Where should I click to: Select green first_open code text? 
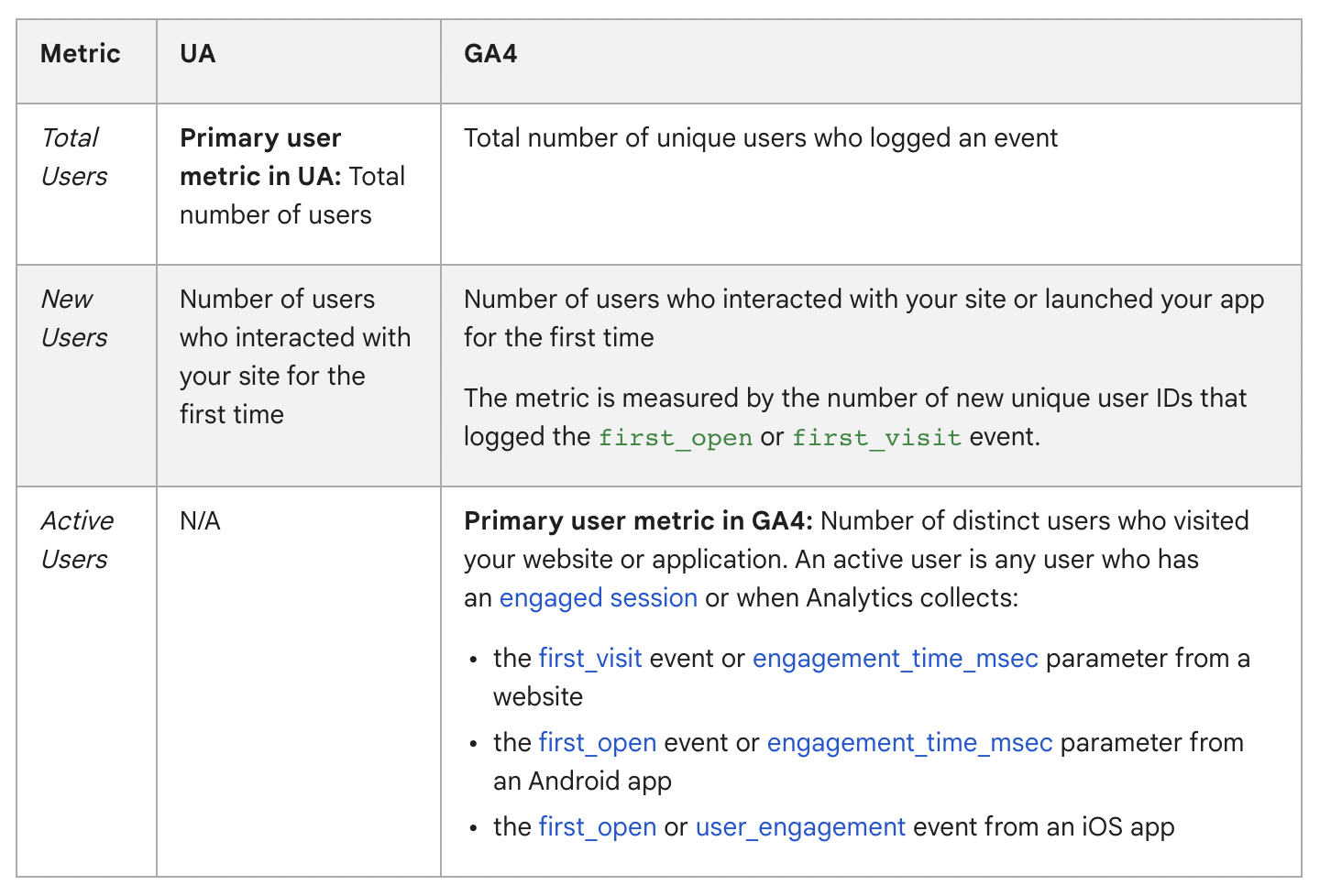coord(676,438)
